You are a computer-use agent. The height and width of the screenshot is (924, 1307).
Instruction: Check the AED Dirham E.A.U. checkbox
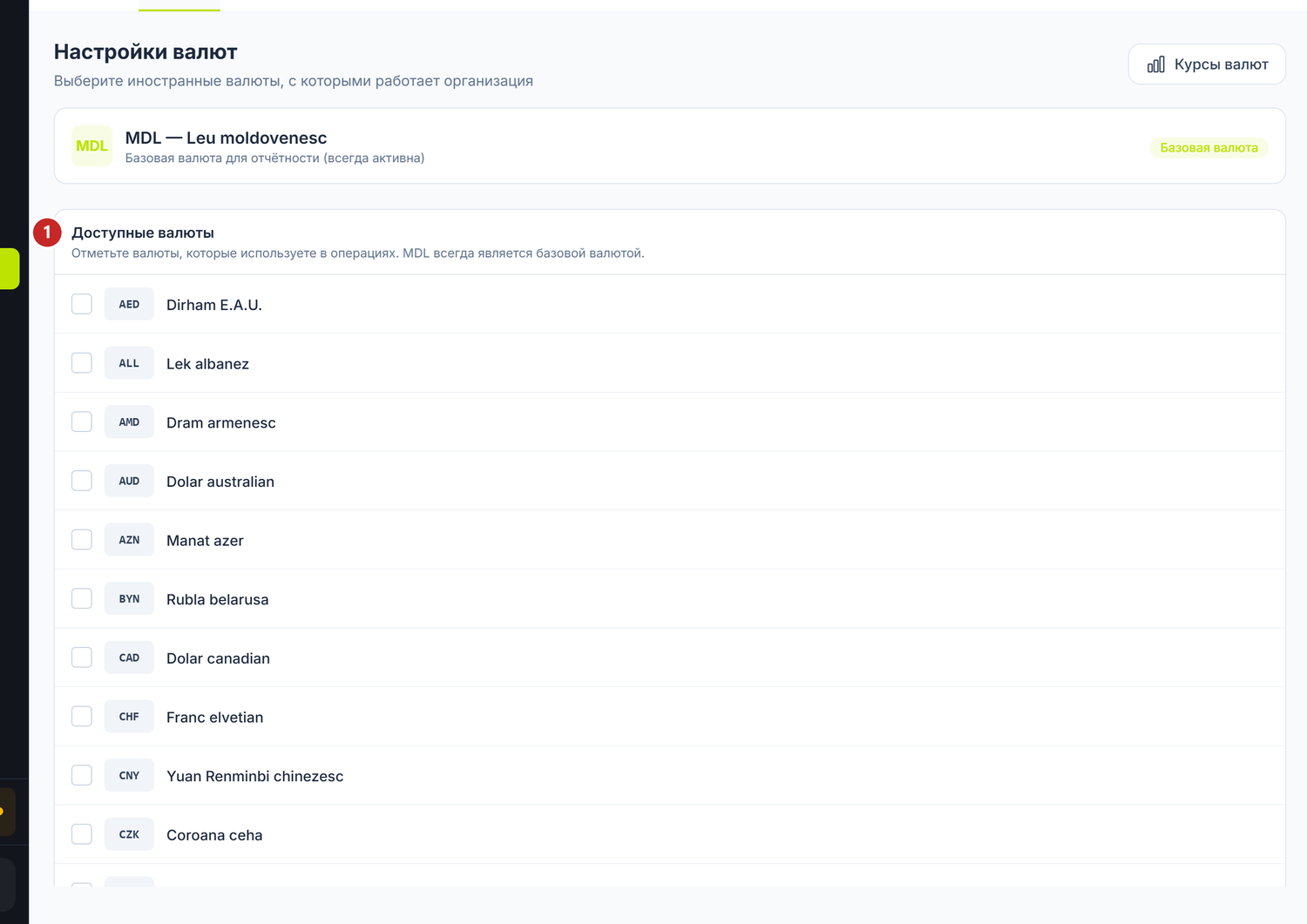coord(82,304)
